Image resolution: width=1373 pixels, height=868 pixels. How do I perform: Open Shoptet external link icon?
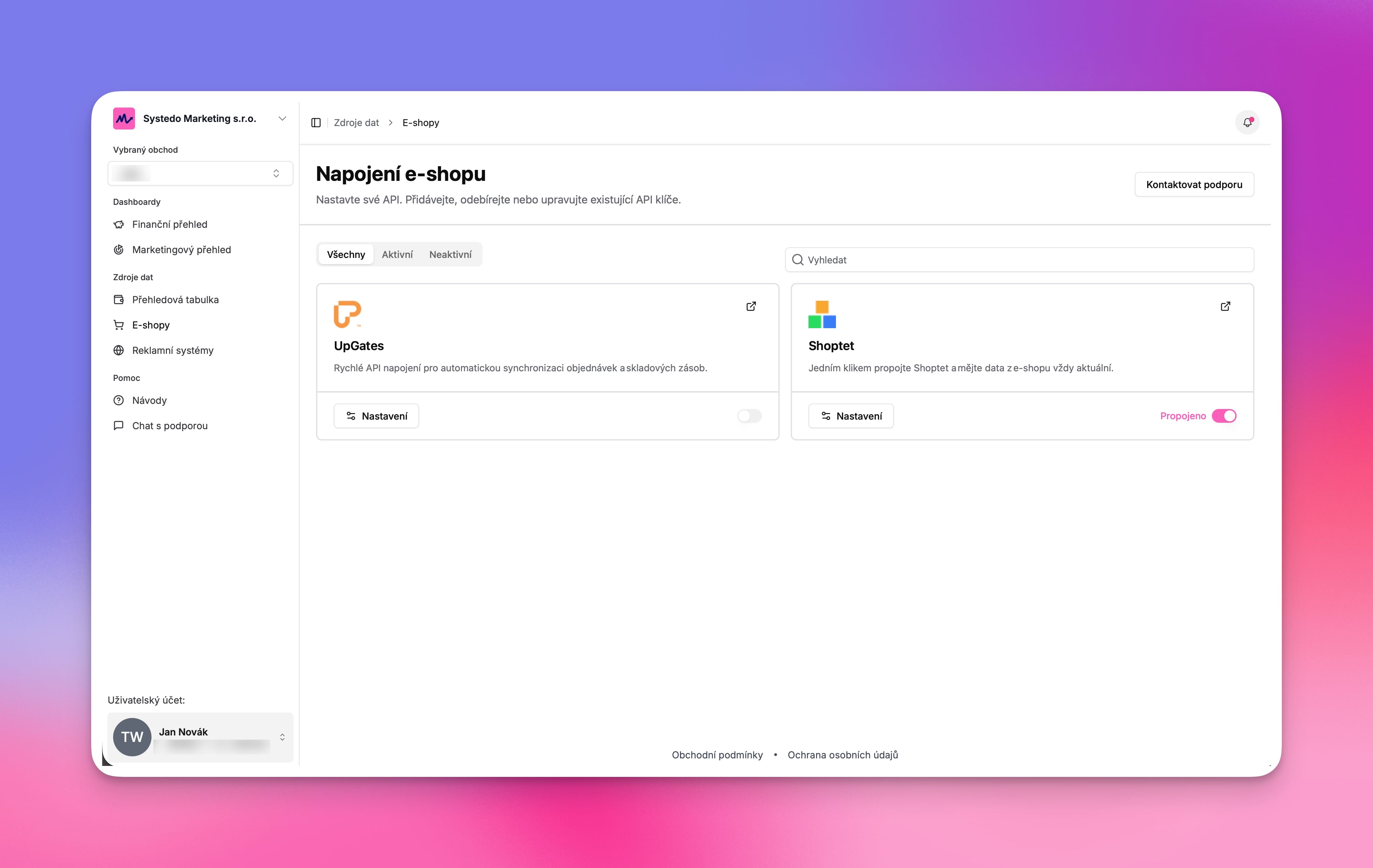coord(1225,307)
